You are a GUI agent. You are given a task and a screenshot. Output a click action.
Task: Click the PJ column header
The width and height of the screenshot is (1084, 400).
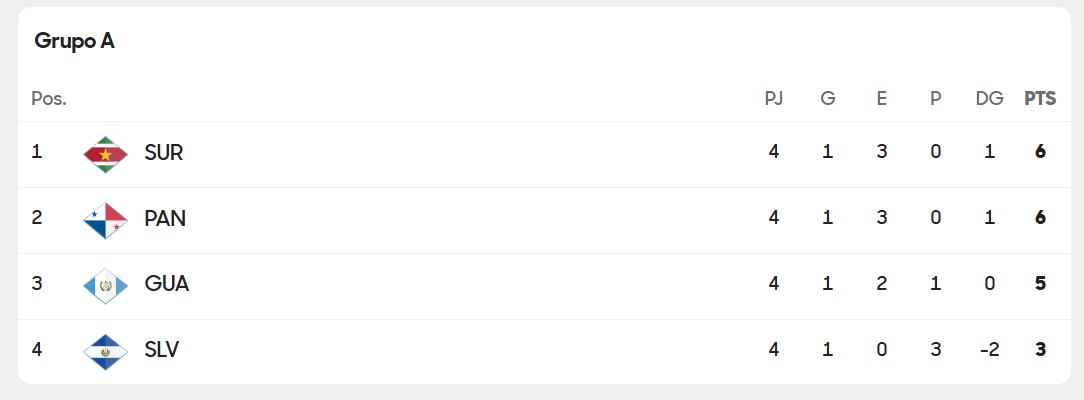click(x=773, y=98)
